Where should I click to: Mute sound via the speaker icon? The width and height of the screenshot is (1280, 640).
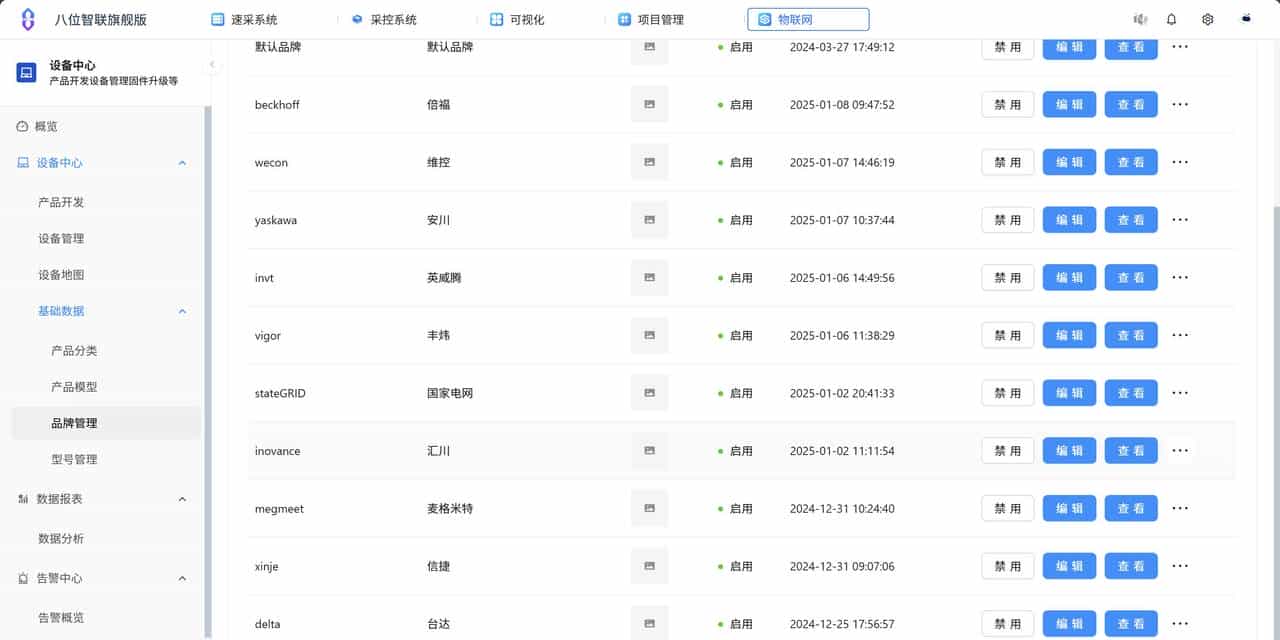pos(1139,17)
